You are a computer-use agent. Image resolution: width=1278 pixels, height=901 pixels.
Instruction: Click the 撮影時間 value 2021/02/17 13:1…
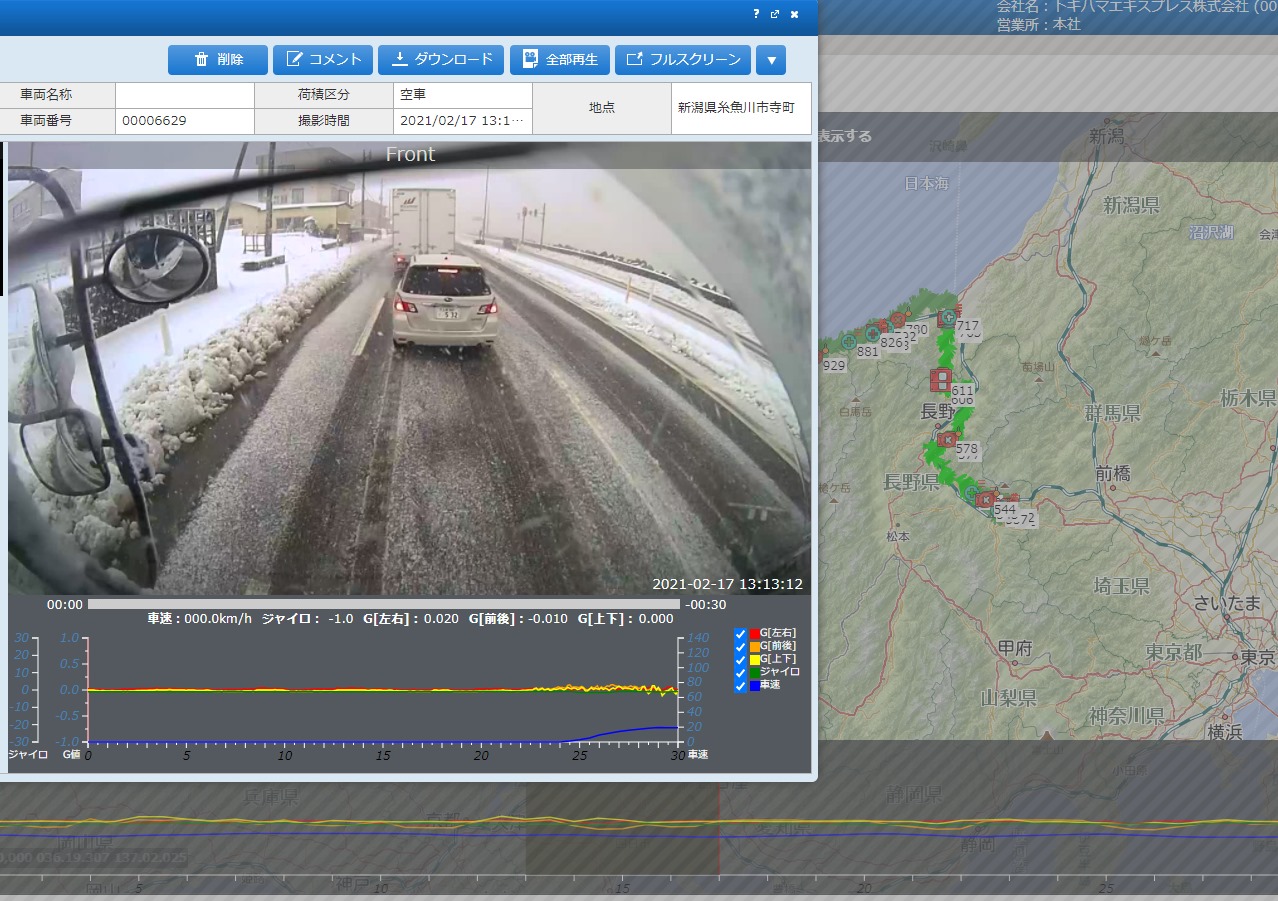point(463,121)
